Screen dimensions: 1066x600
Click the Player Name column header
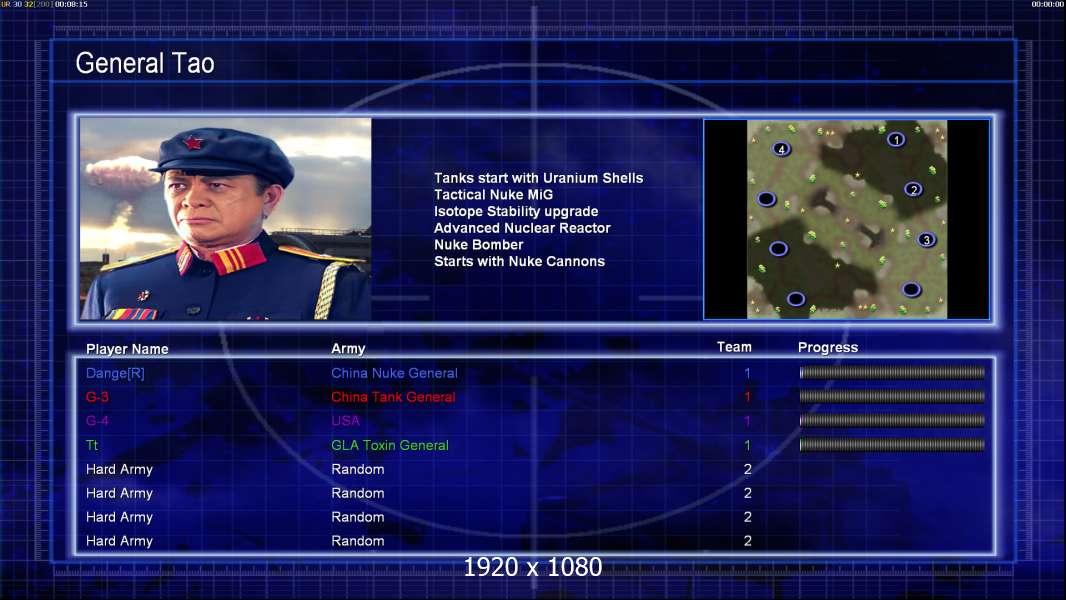click(x=127, y=349)
